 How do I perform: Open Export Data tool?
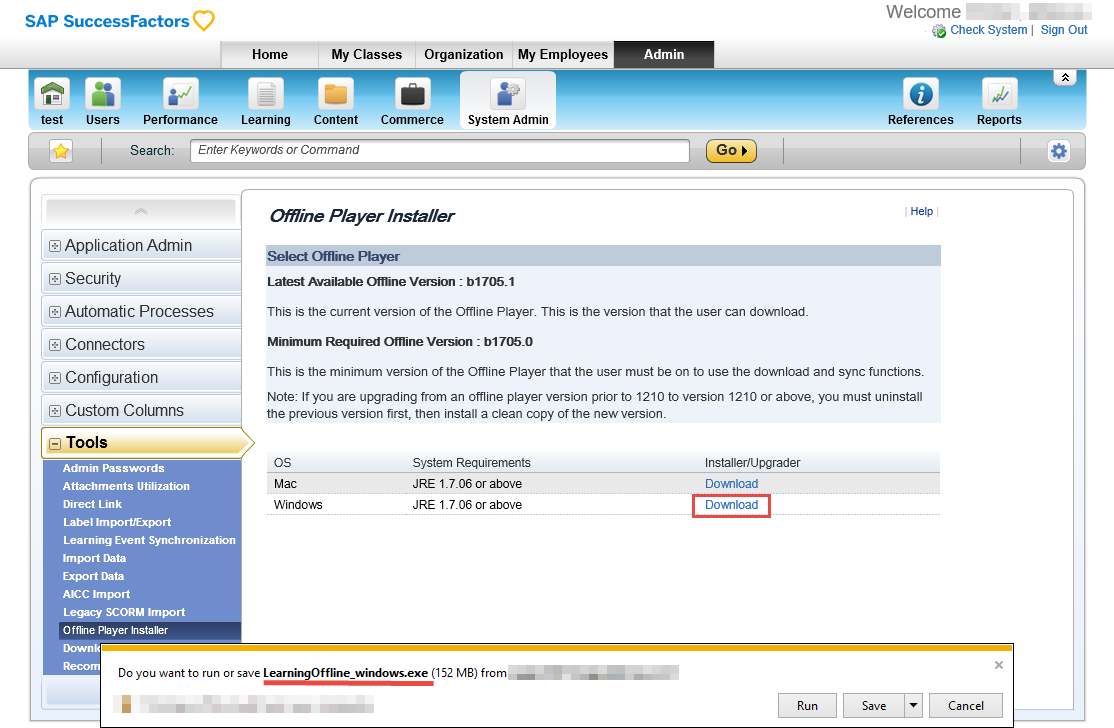coord(93,576)
